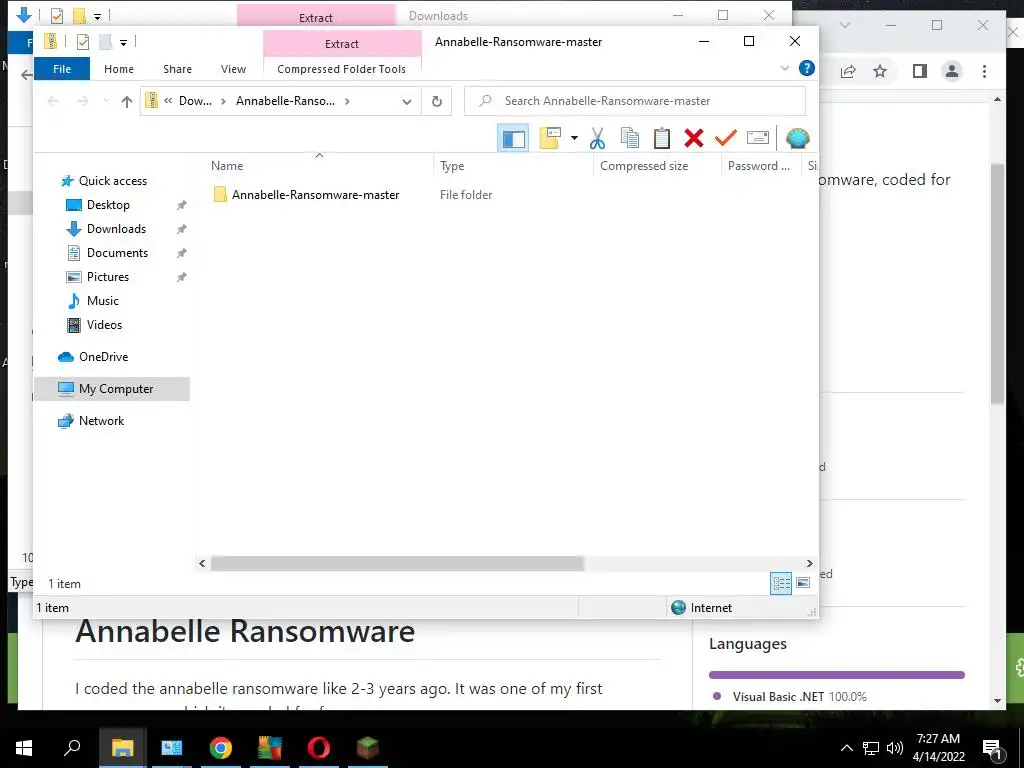The height and width of the screenshot is (768, 1024).
Task: Switch to large icons view toggle
Action: point(803,583)
